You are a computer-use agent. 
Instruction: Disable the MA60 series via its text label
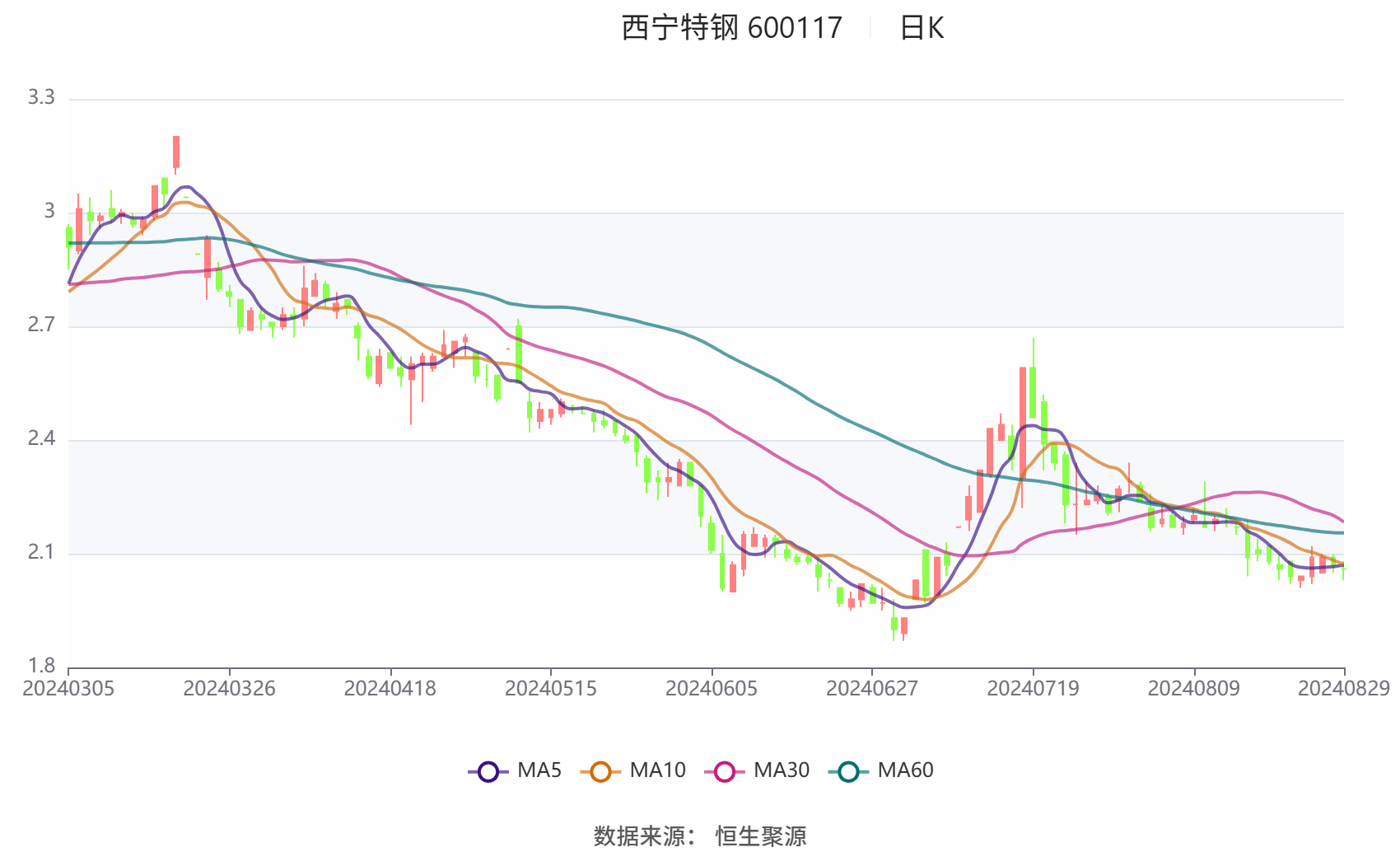click(905, 770)
